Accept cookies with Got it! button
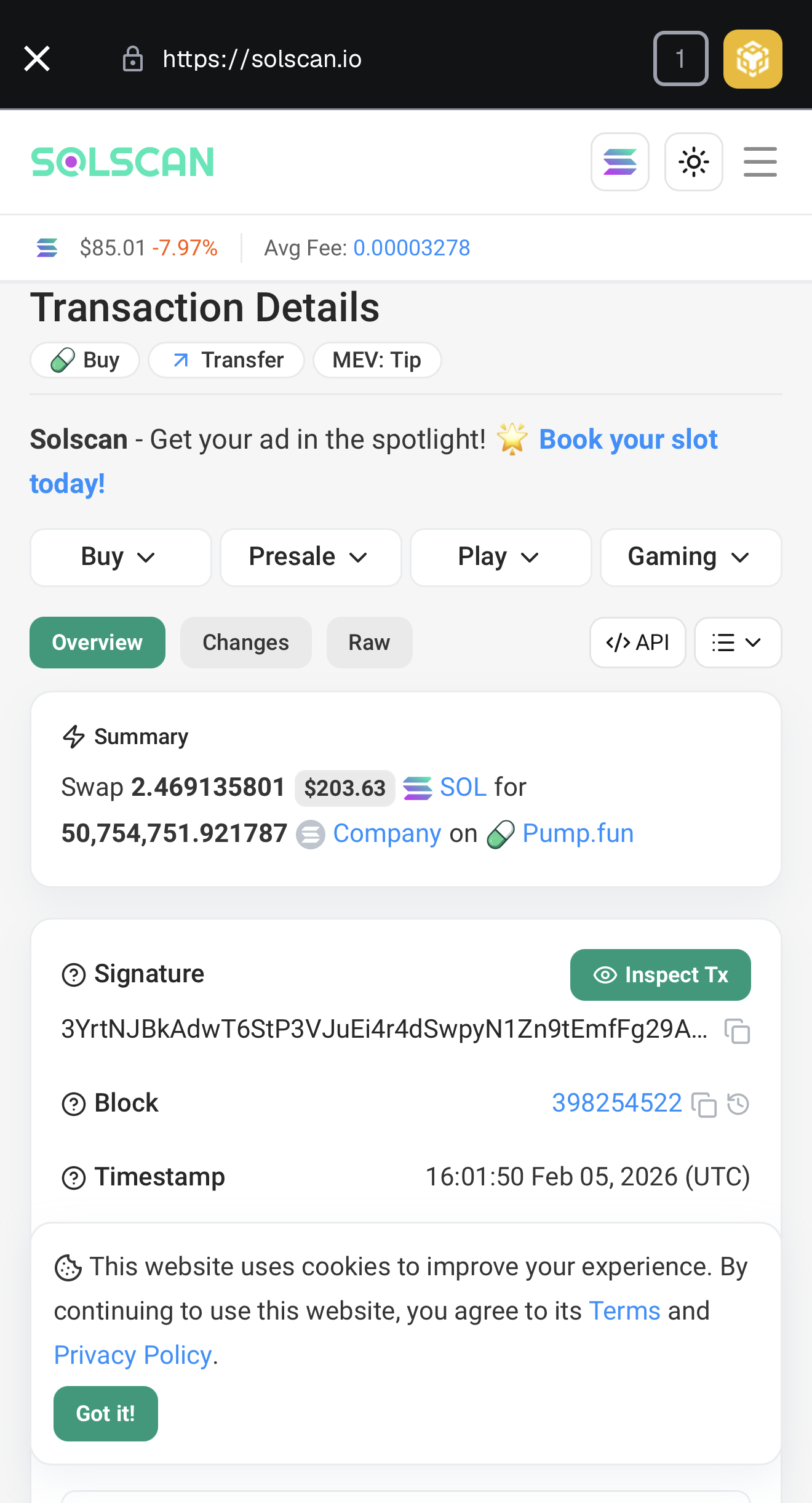Viewport: 812px width, 1503px height. click(x=105, y=1414)
